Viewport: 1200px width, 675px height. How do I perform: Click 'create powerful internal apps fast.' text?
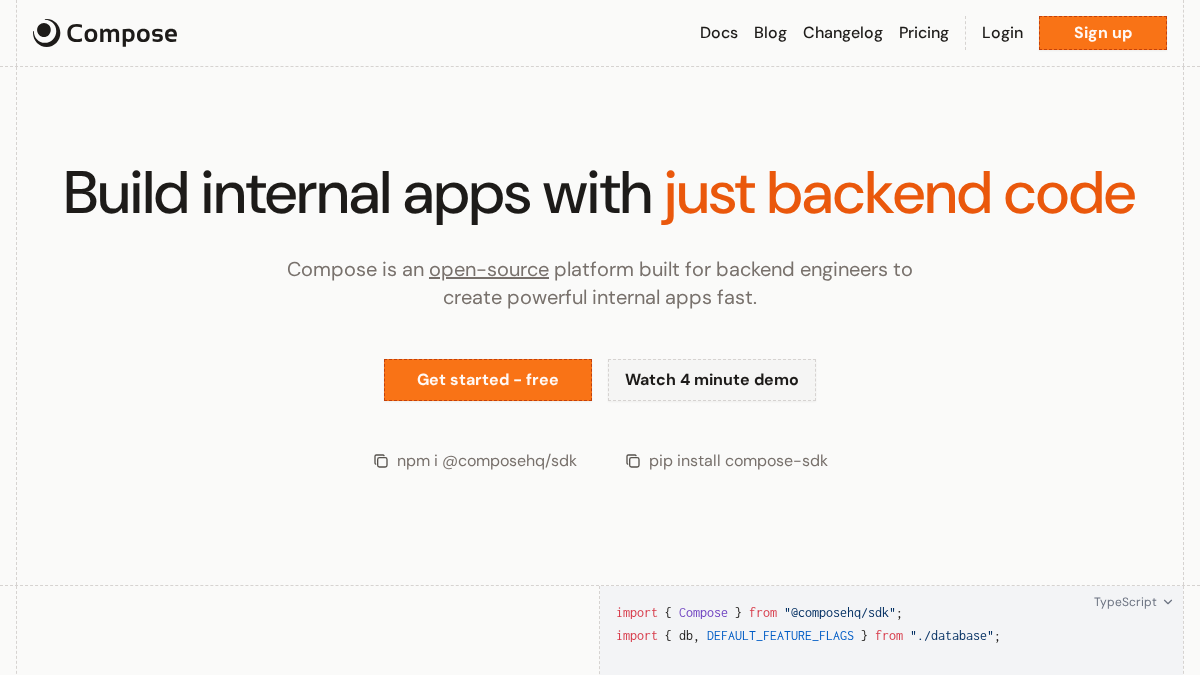[600, 298]
